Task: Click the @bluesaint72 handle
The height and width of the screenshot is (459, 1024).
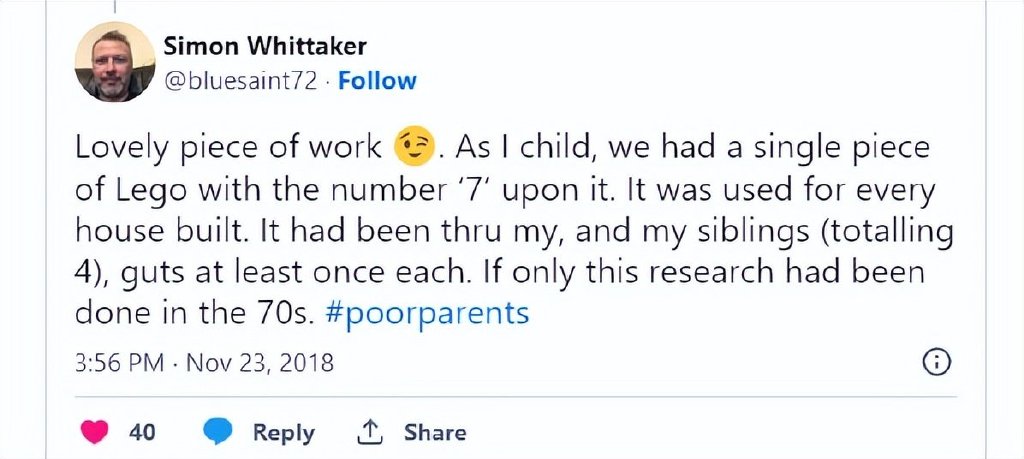Action: pyautogui.click(x=240, y=81)
